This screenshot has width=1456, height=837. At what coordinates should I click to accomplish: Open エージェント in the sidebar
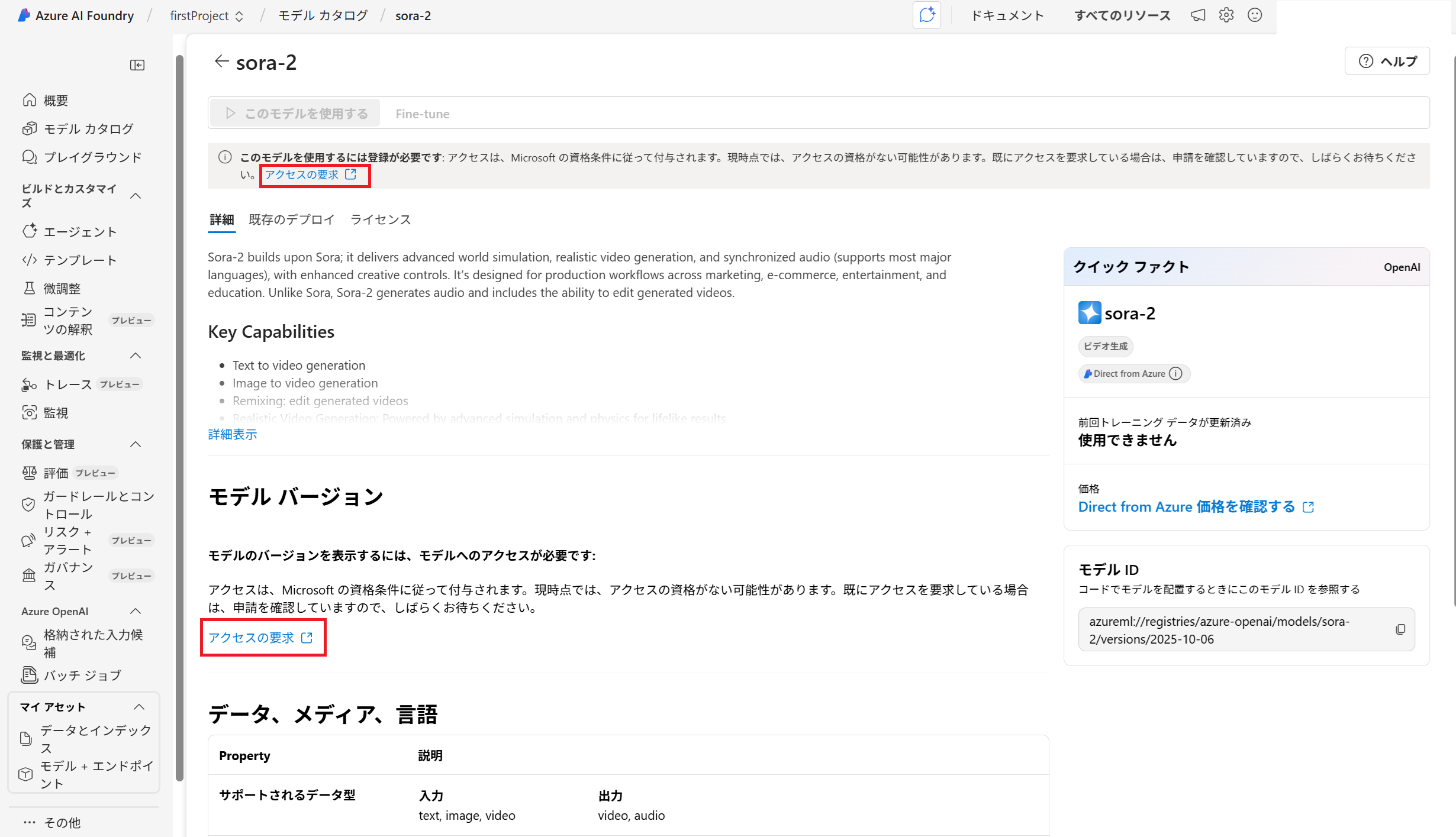tap(80, 232)
